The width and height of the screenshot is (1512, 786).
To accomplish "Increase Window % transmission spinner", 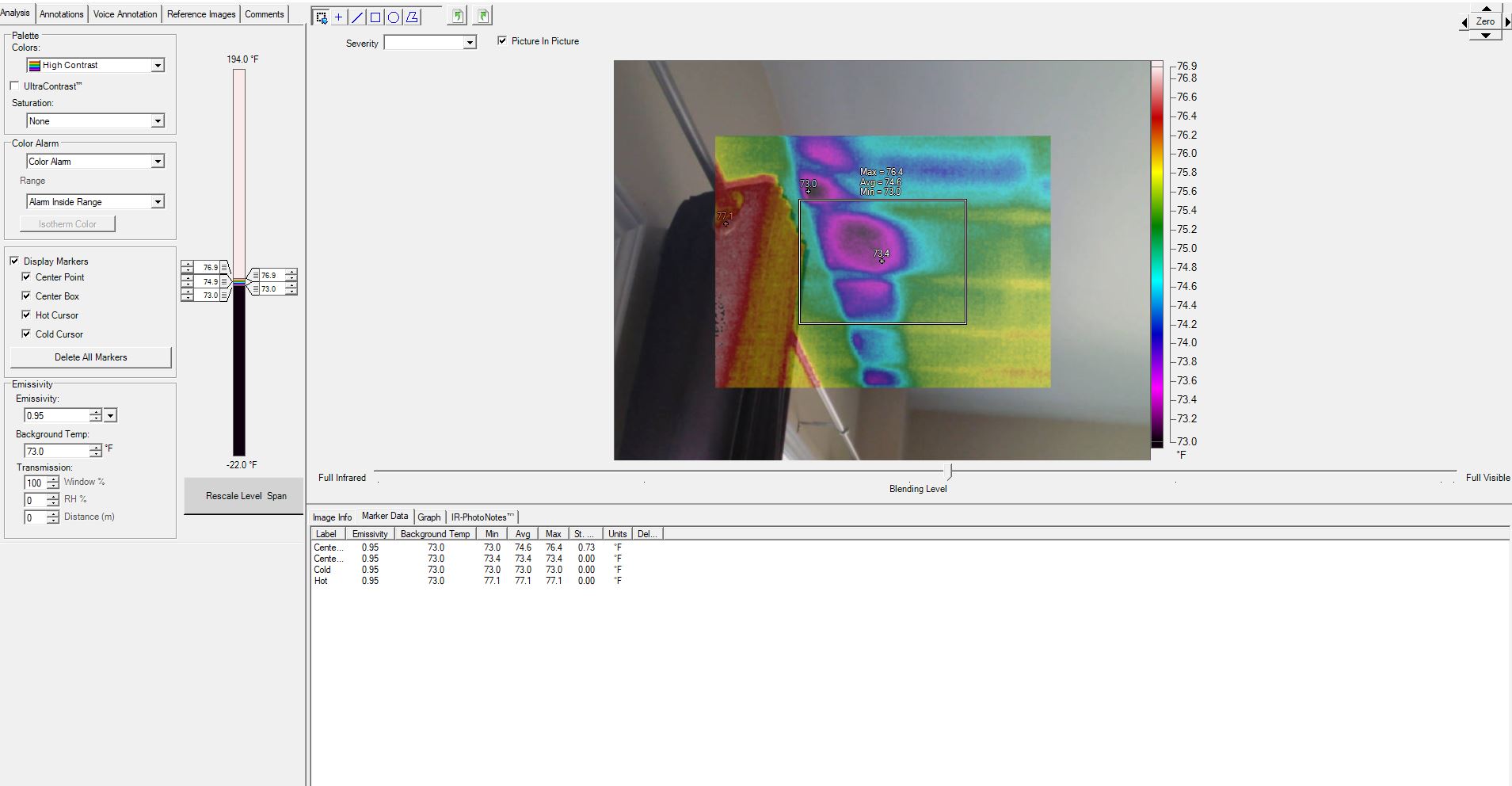I will (53, 479).
